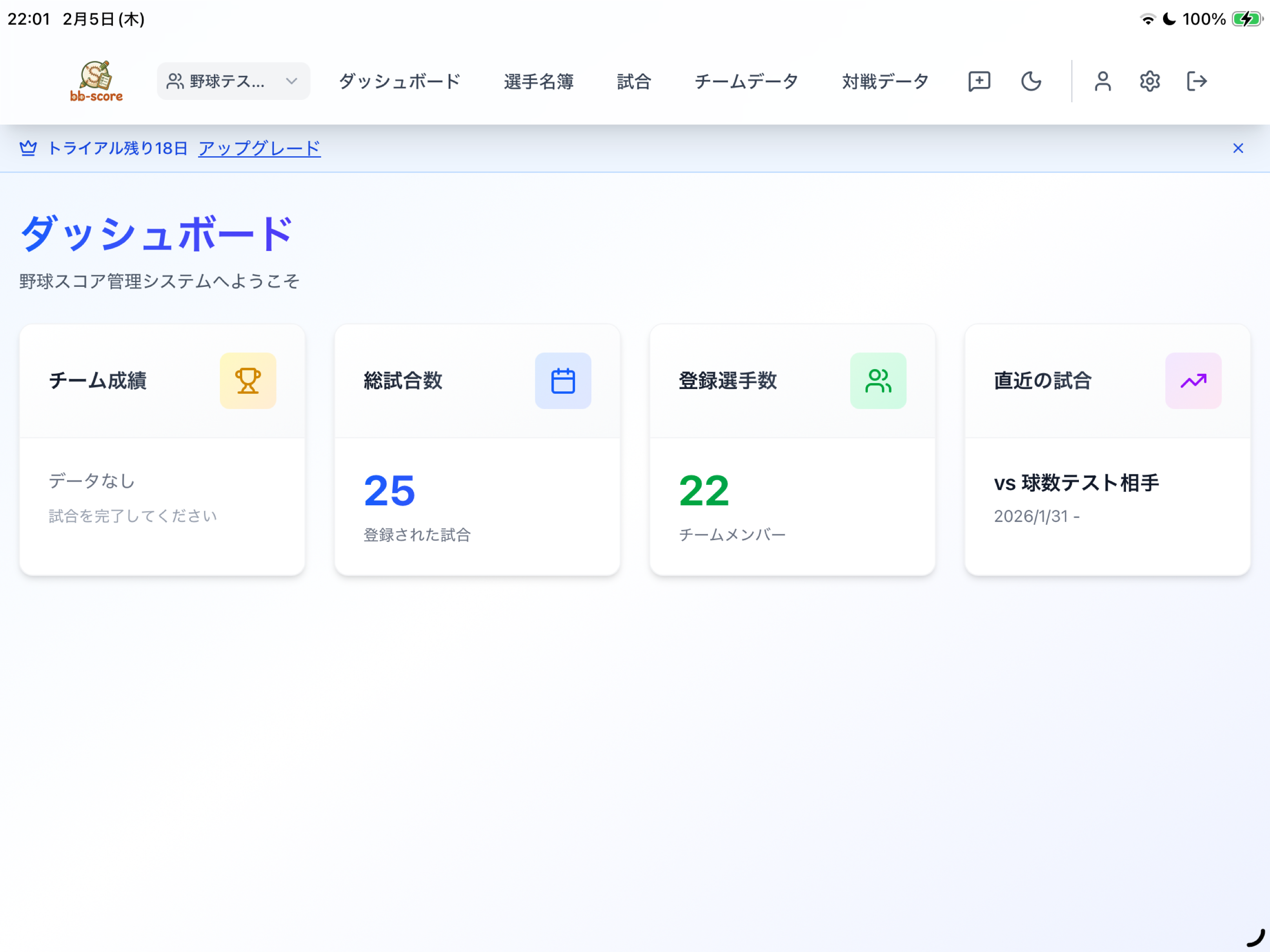Click the iPad battery status indicator
The height and width of the screenshot is (952, 1270).
pos(1247,19)
